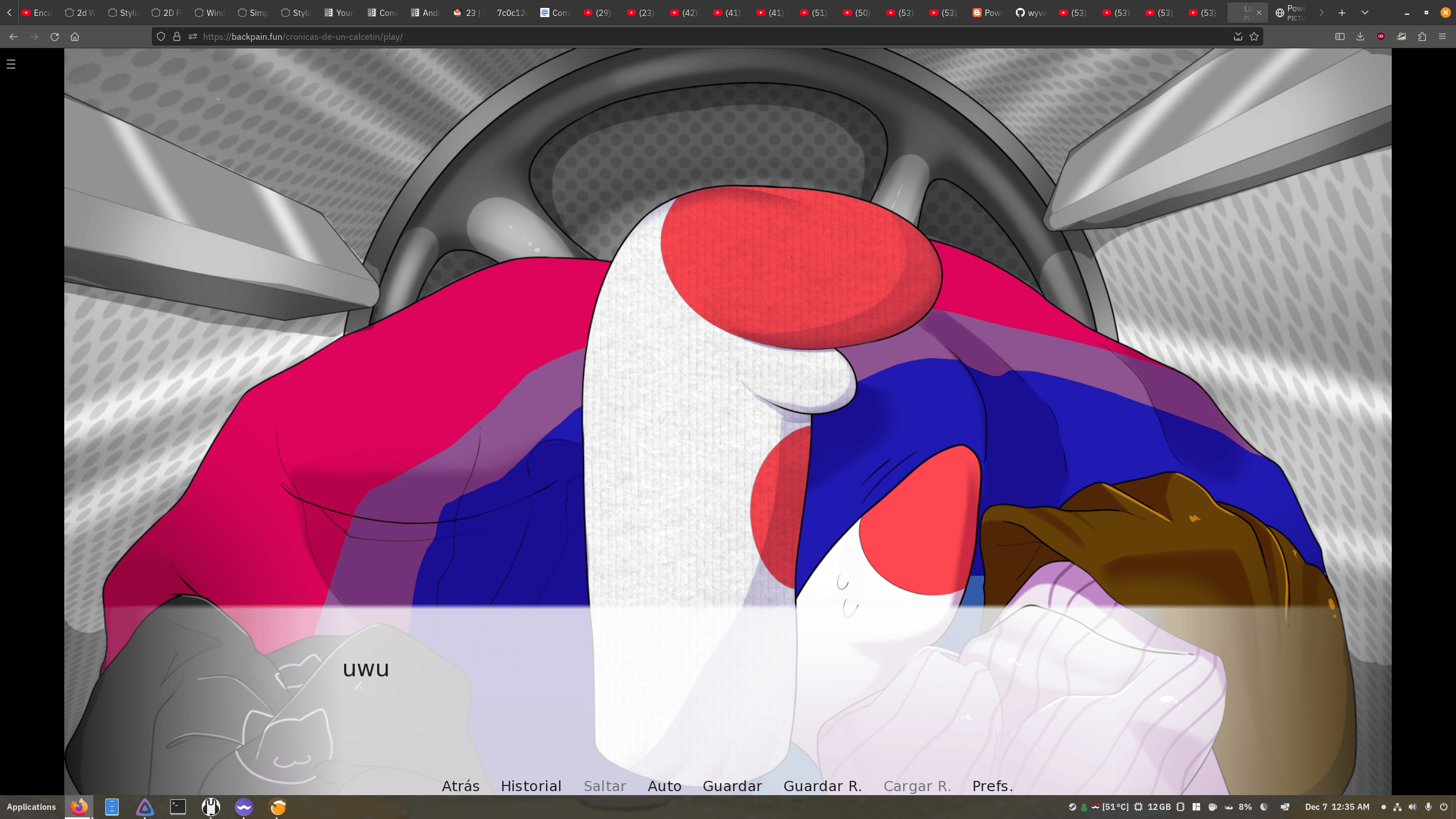This screenshot has width=1456, height=819.
Task: Click the uBlock Origin extension icon
Action: coord(1381,36)
